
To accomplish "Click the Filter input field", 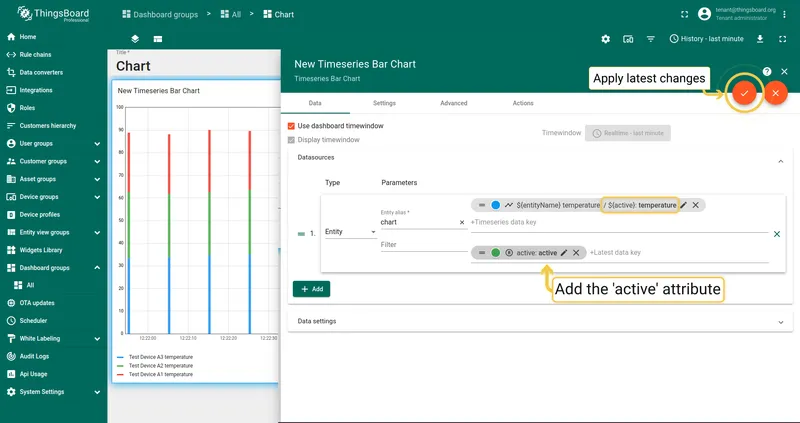I will 423,245.
